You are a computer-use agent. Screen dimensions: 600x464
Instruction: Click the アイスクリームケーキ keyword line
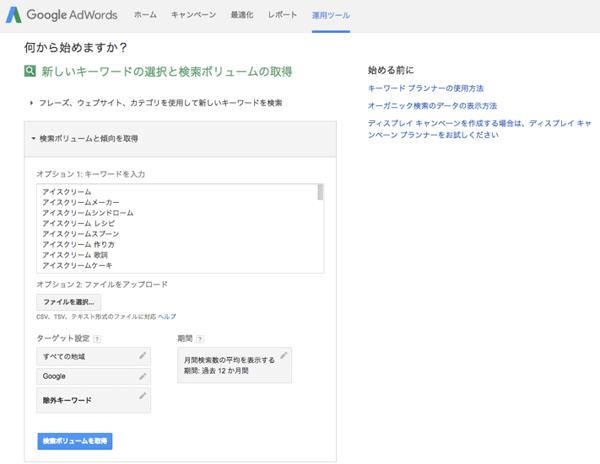[77, 265]
